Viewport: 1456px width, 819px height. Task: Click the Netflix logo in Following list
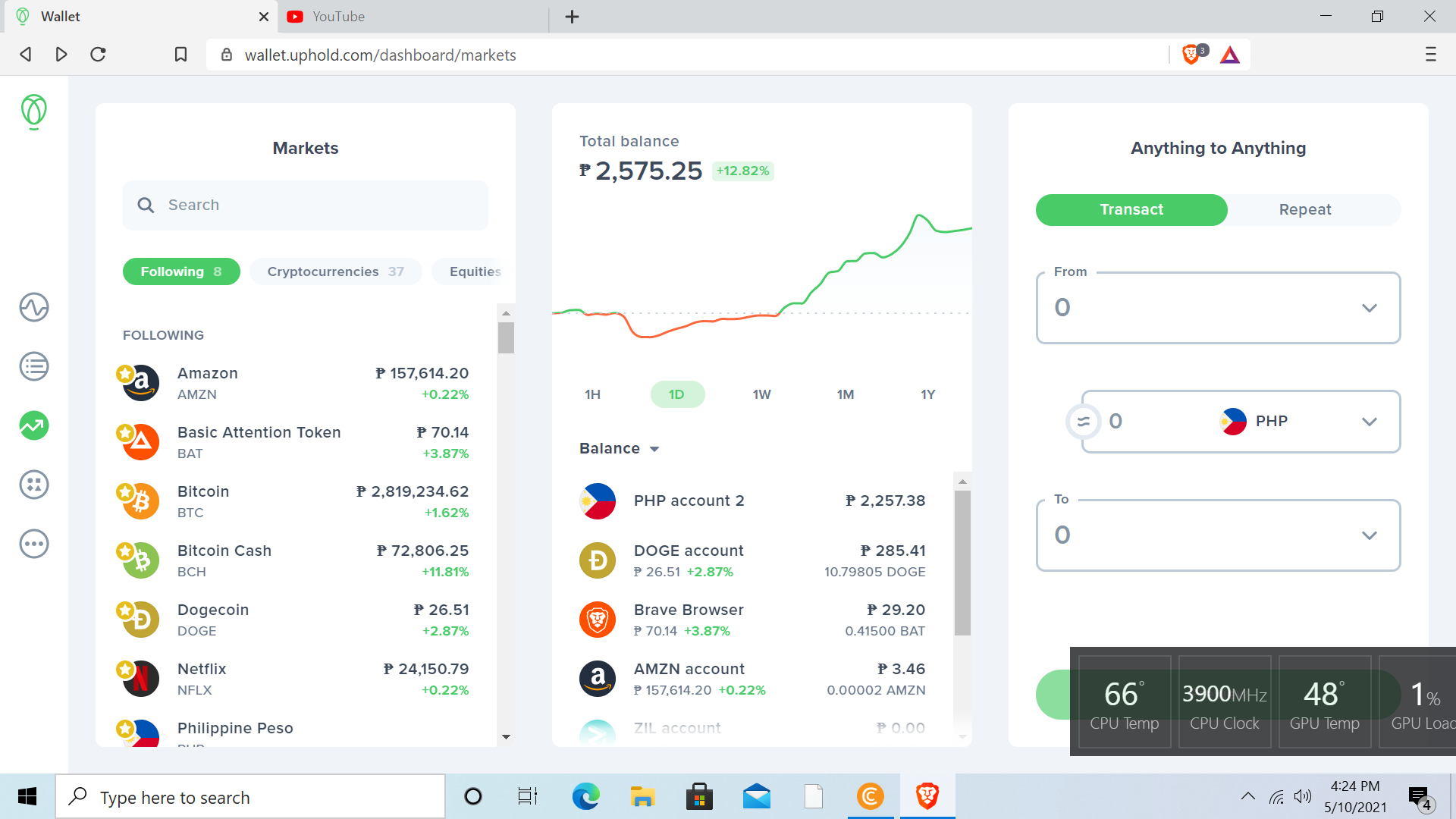click(x=140, y=679)
